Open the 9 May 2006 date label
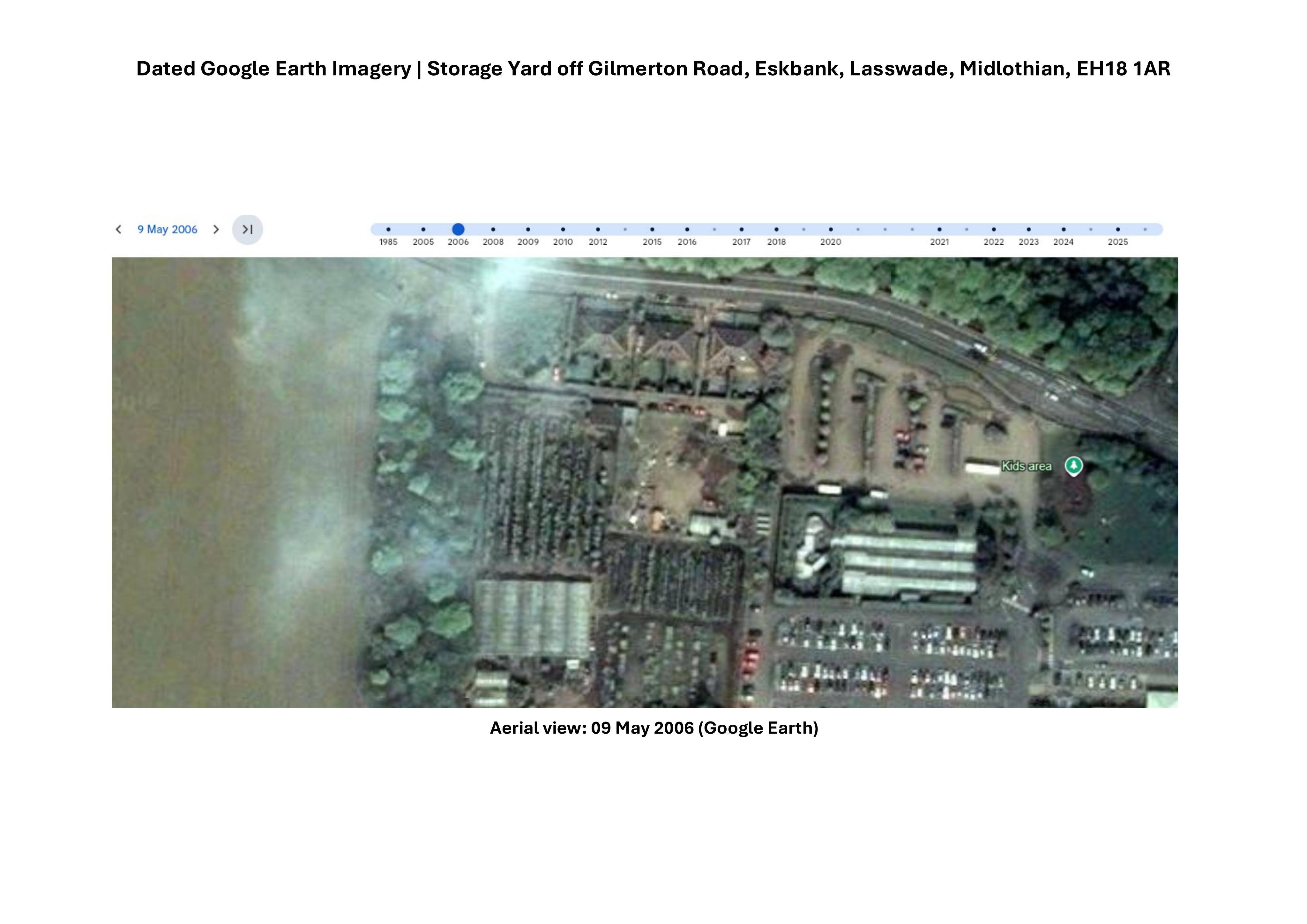 tap(167, 229)
